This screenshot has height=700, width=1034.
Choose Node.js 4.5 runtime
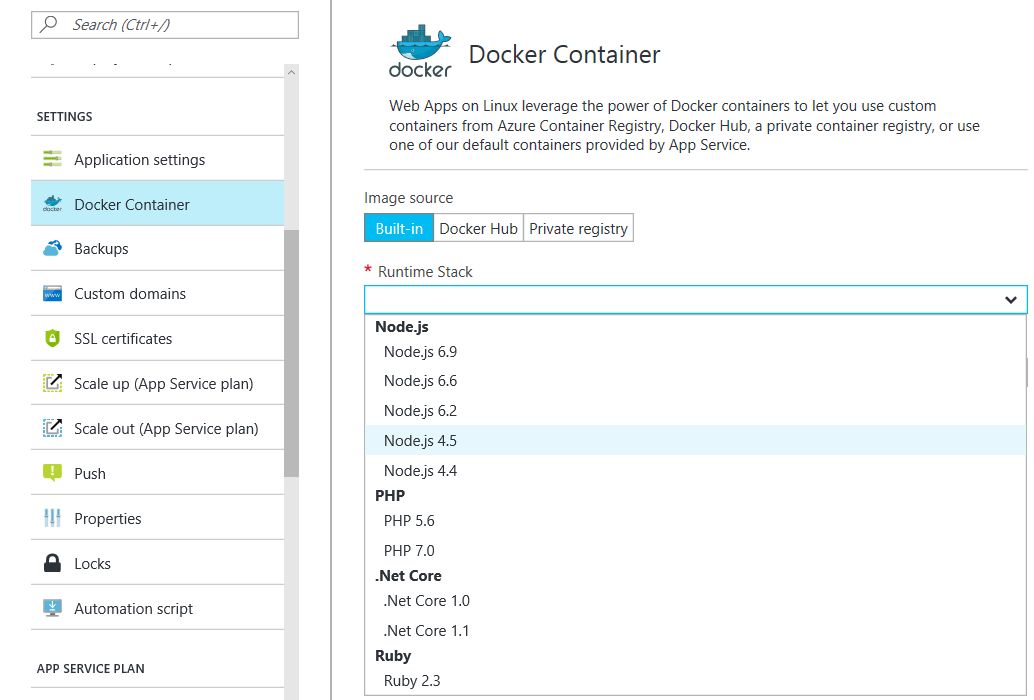695,440
